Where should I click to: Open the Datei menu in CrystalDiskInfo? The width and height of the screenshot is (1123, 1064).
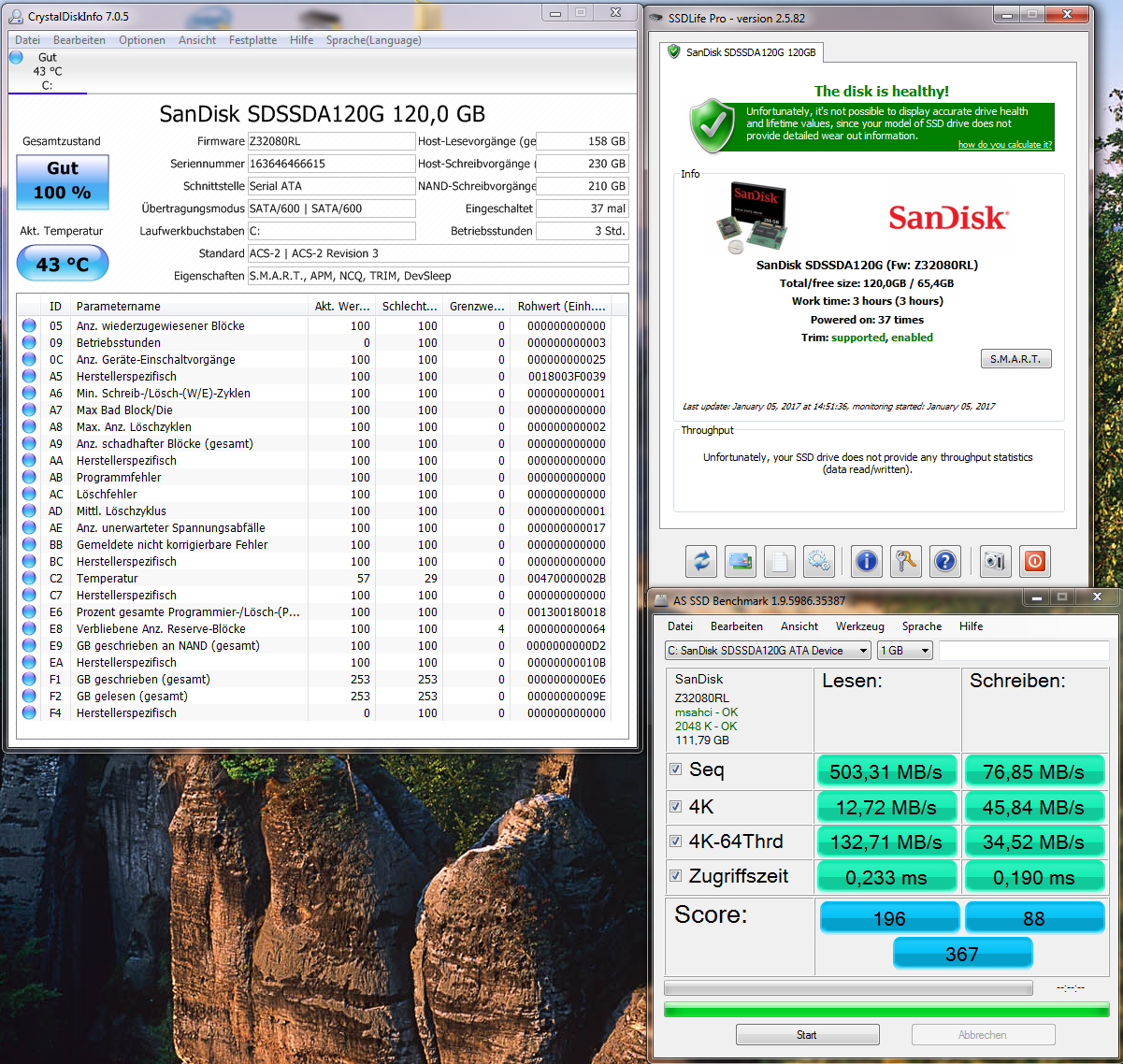[x=28, y=40]
